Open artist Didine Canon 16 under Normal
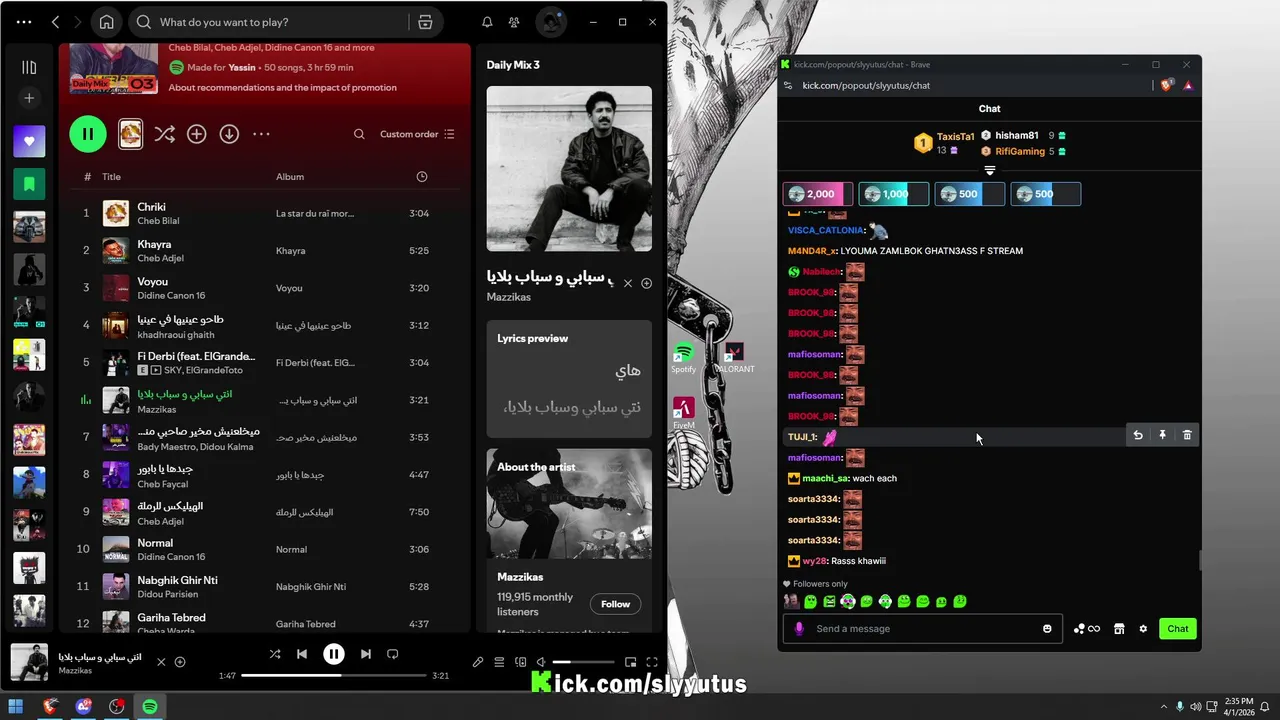This screenshot has width=1280, height=720. coord(171,557)
